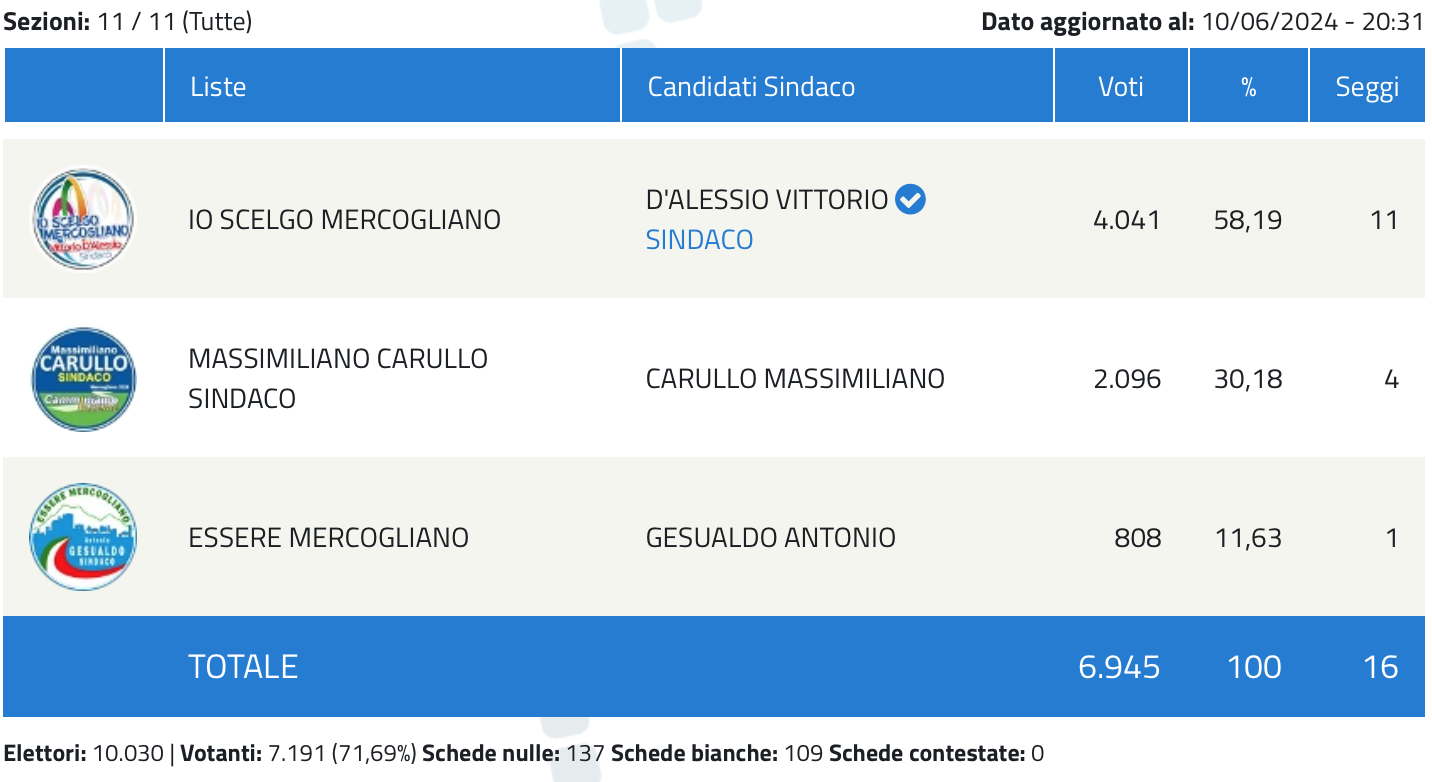Click the Essere Mercogliano list logo
The height and width of the screenshot is (782, 1432).
(x=83, y=538)
